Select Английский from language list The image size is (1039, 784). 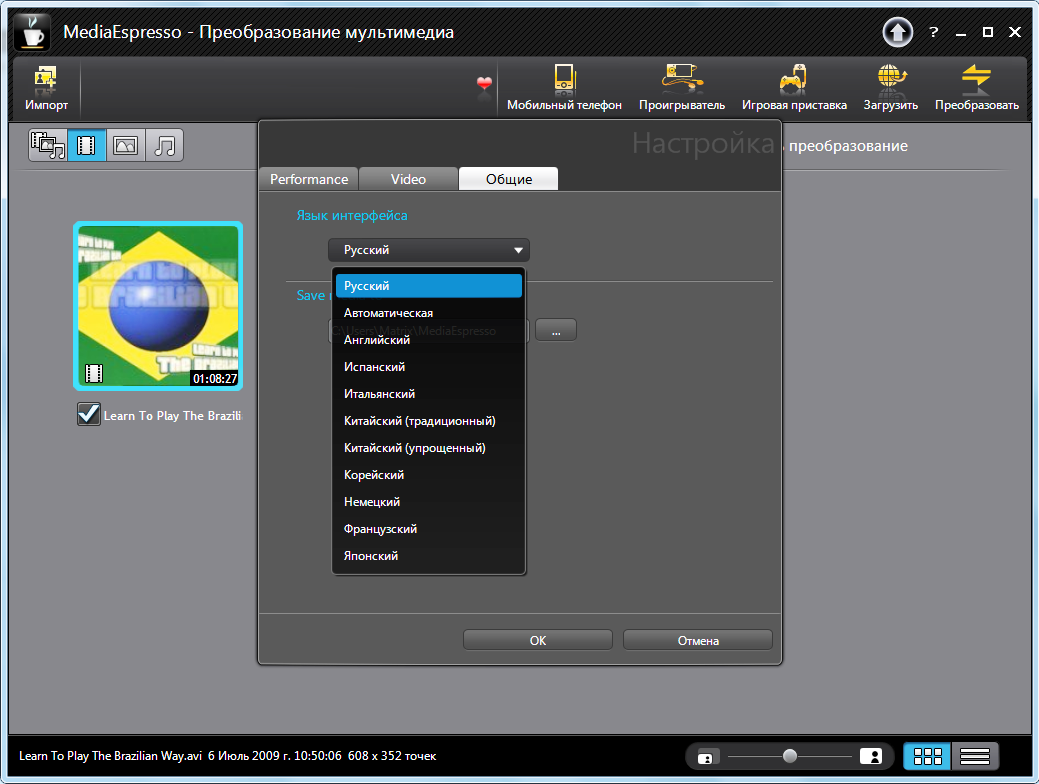377,340
